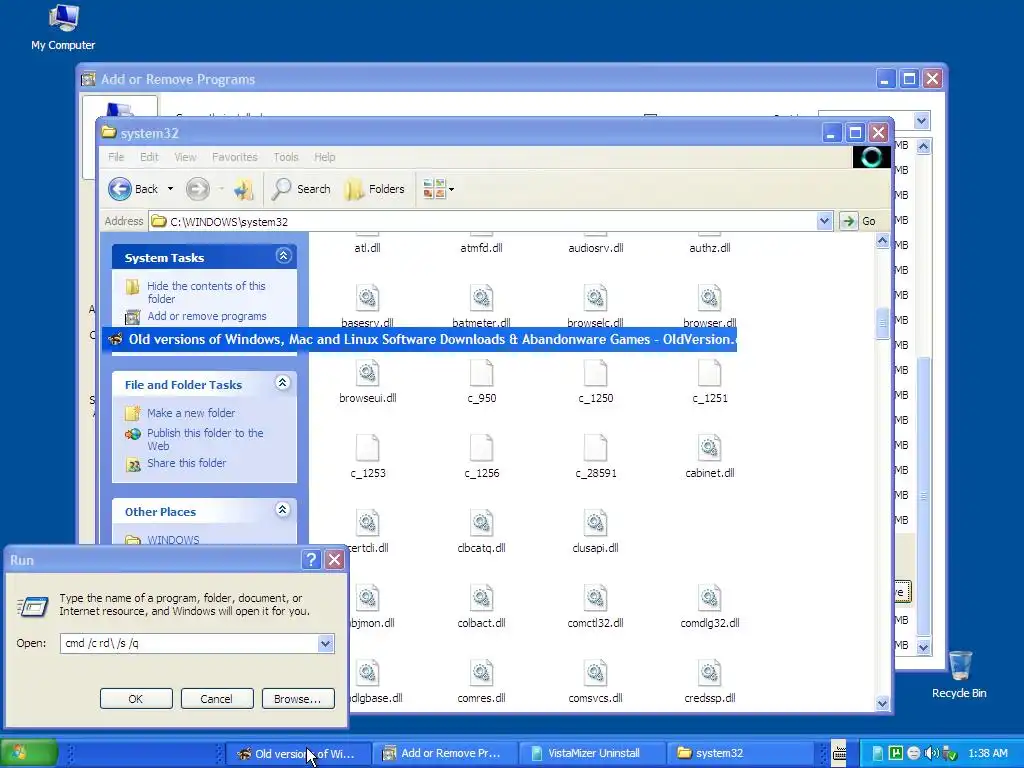This screenshot has height=768, width=1024.
Task: Click Publish this folder to the Web
Action: pos(205,439)
